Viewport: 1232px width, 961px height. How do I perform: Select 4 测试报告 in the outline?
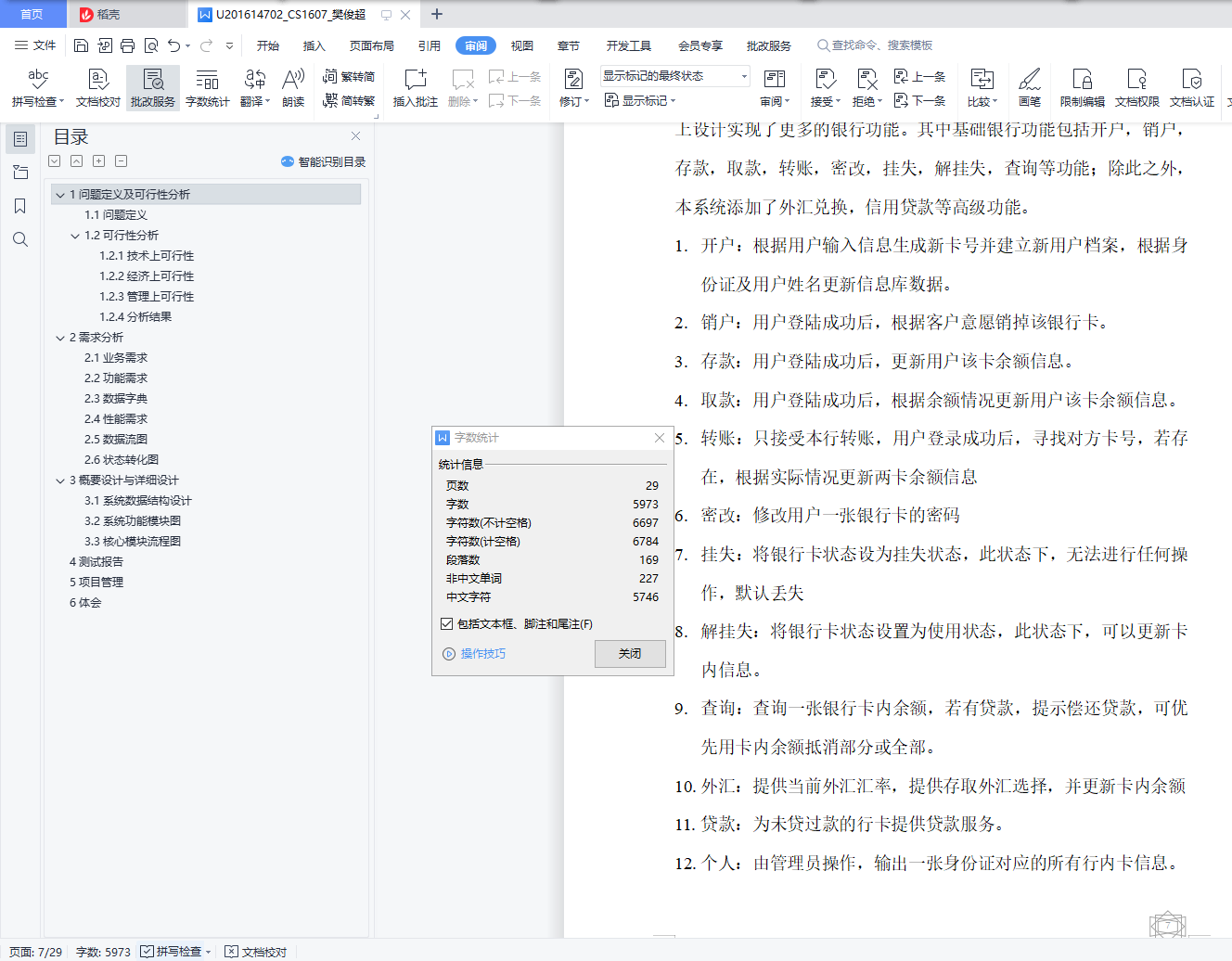coord(96,562)
